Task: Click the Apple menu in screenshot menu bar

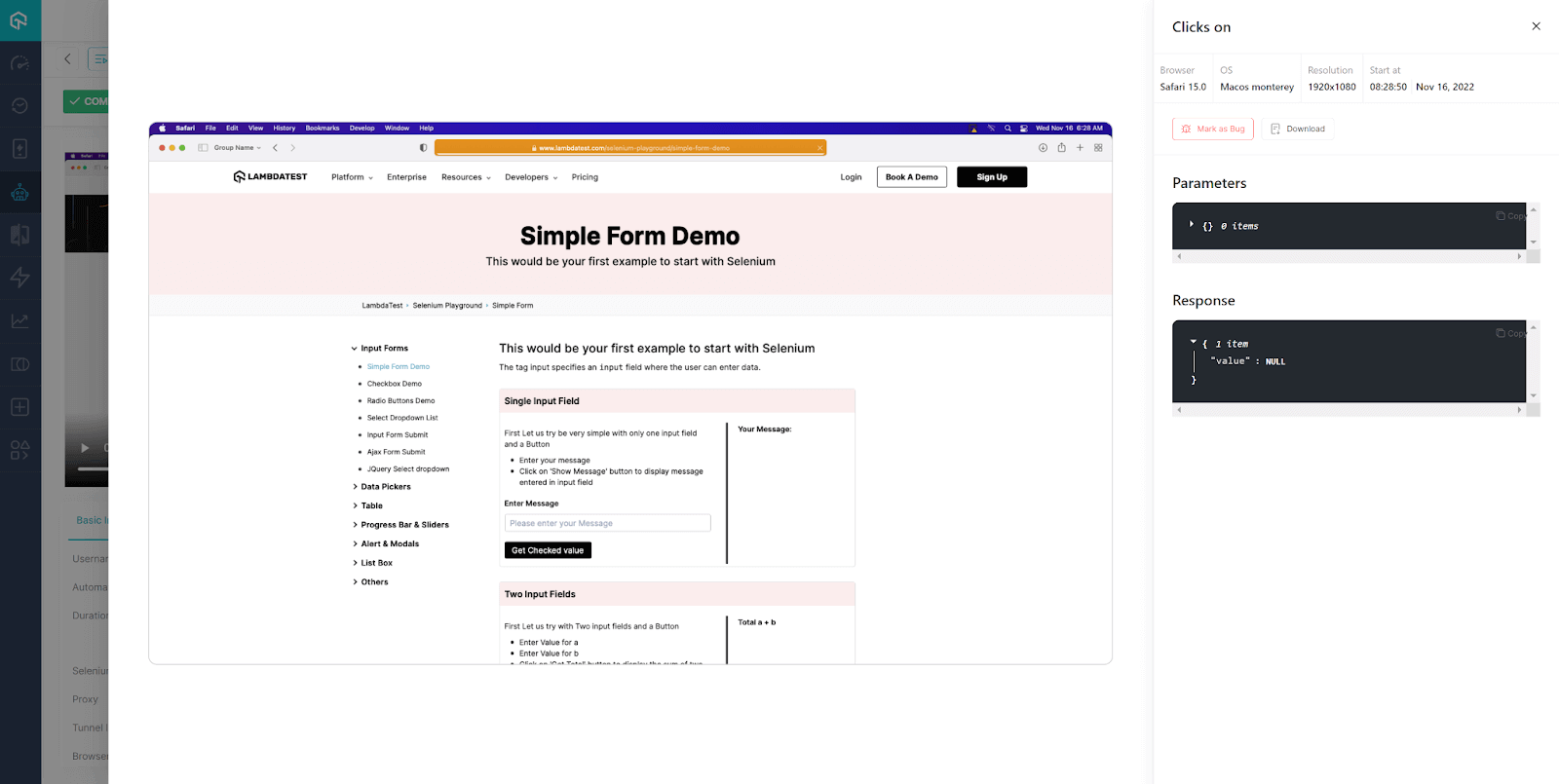Action: click(x=163, y=128)
